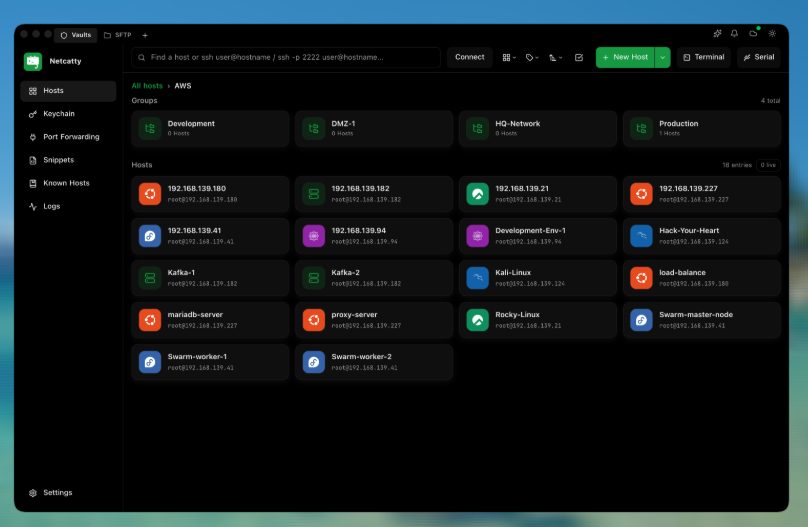Screen dimensions: 808x527
Task: Open the Snippets section
Action: [68, 160]
